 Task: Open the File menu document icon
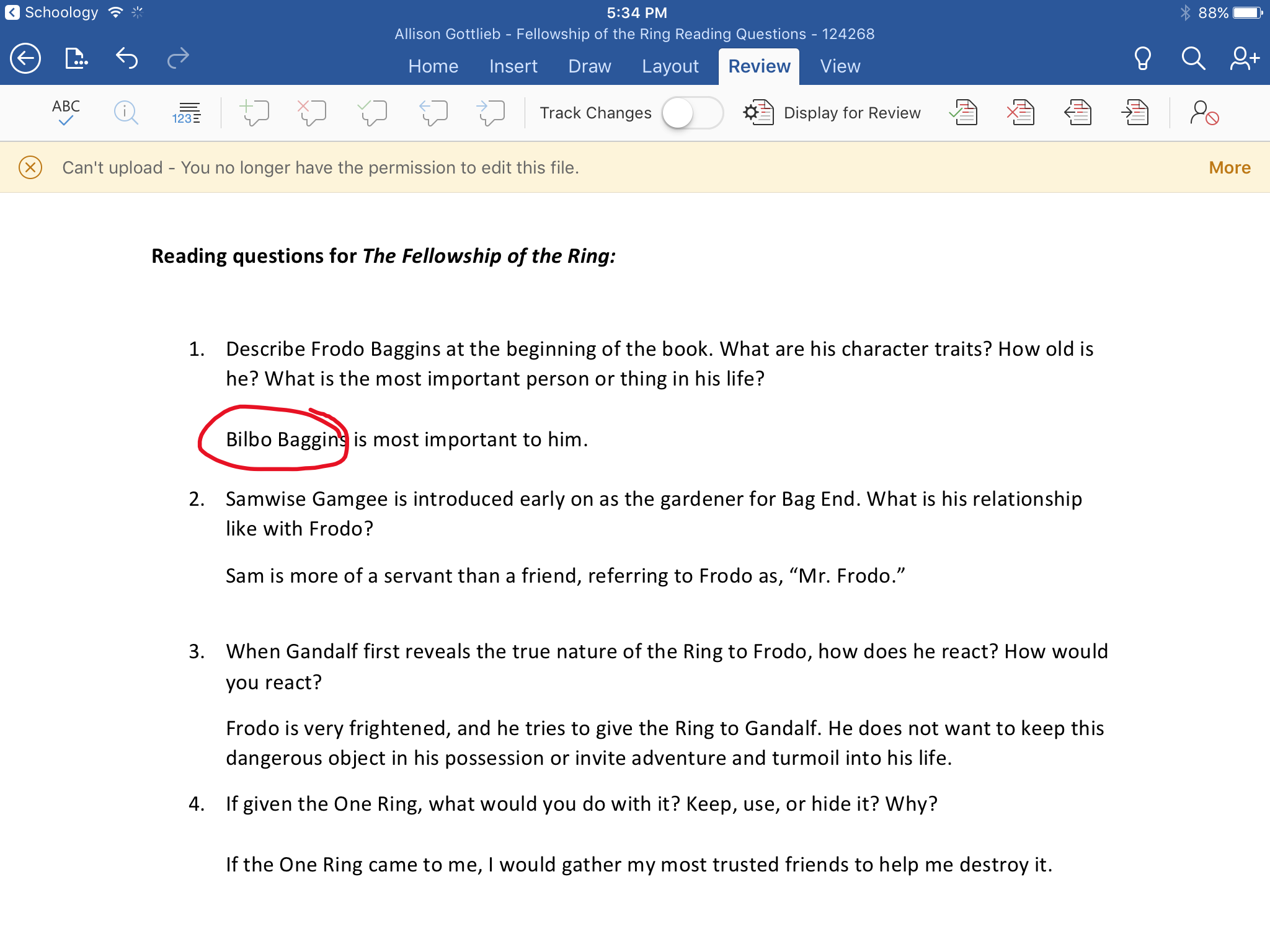76,59
